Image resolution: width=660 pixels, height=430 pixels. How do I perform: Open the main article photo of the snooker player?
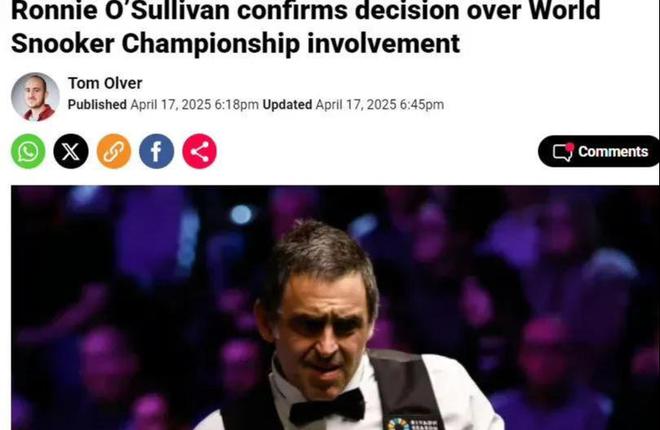(335, 308)
